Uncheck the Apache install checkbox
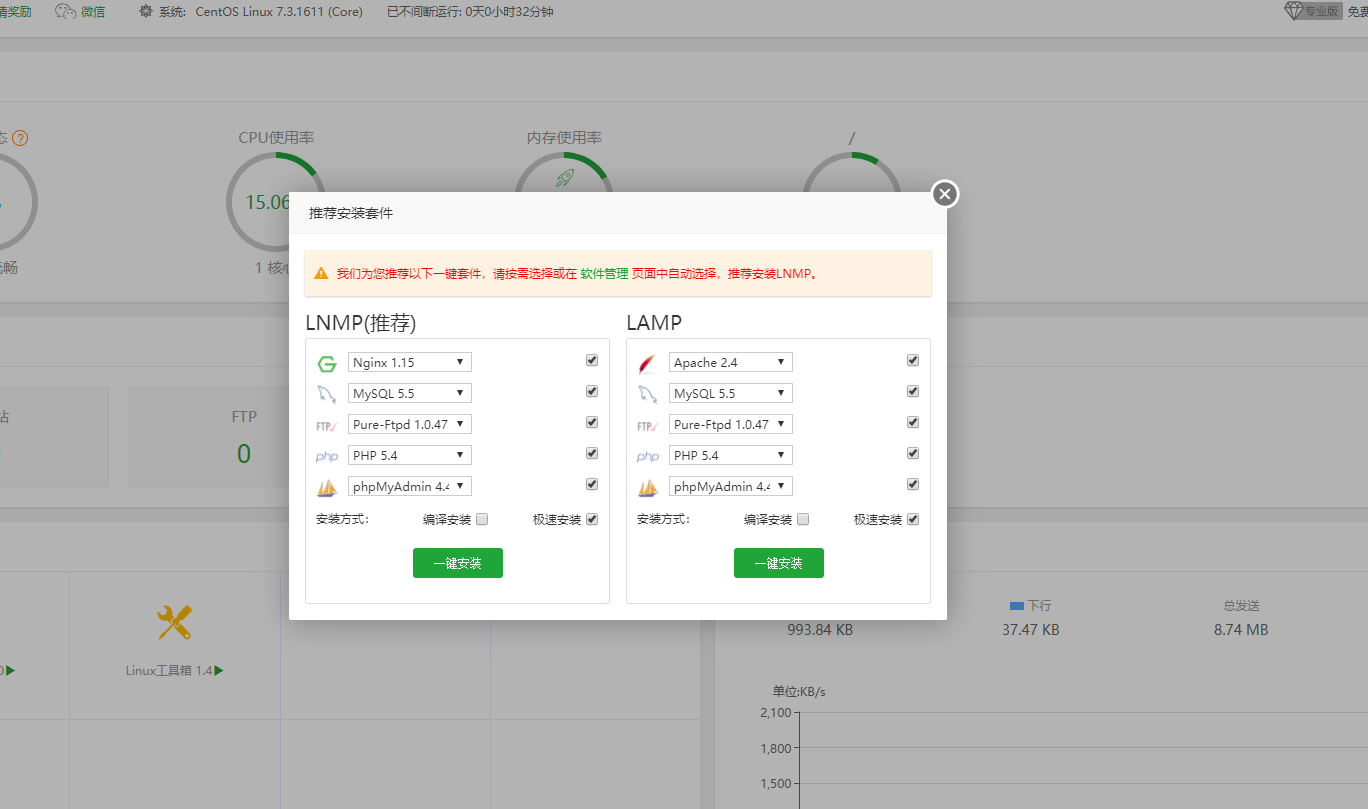This screenshot has height=809, width=1368. coord(913,360)
